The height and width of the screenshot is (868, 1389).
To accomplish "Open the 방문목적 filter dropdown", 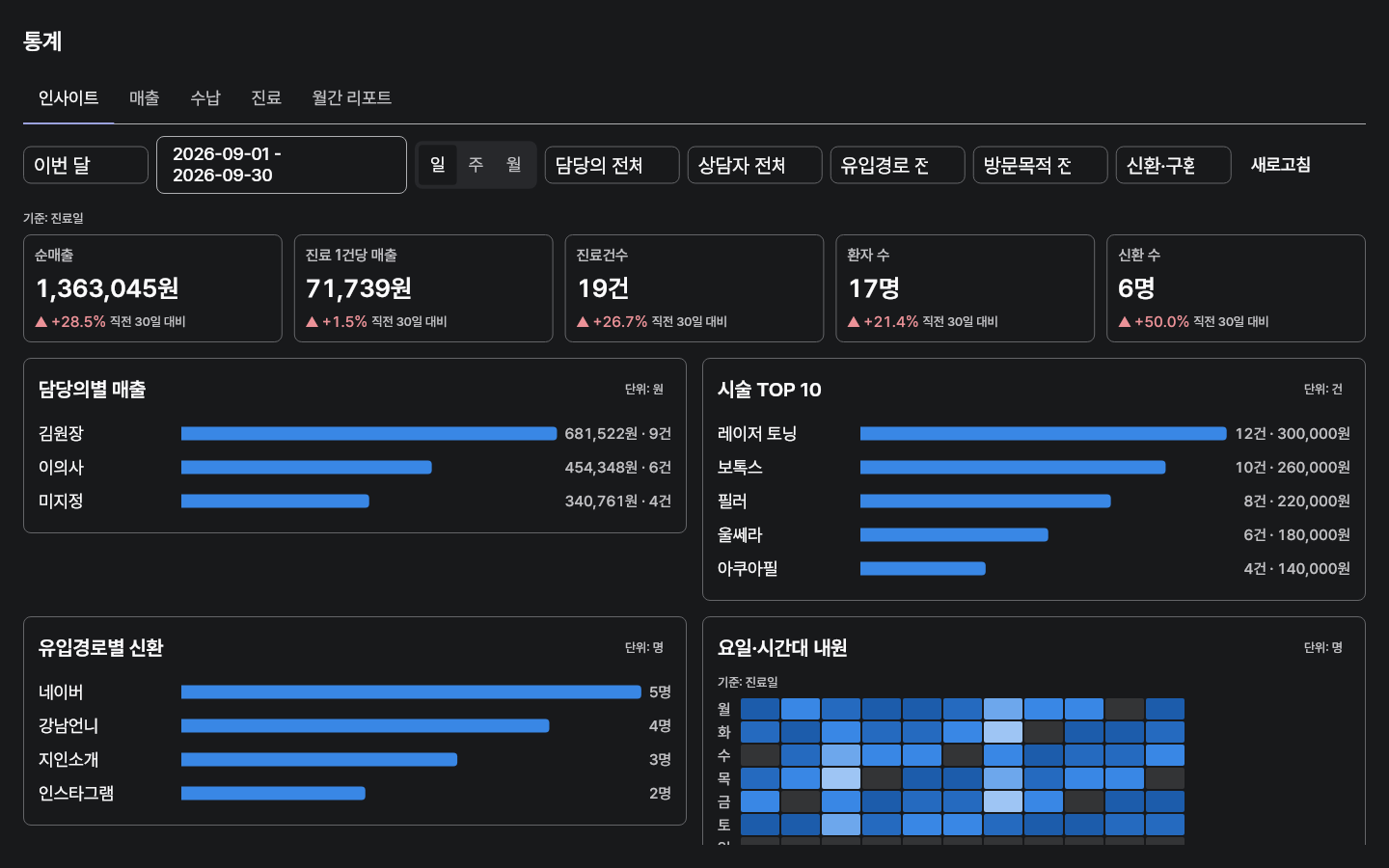I will [1041, 165].
